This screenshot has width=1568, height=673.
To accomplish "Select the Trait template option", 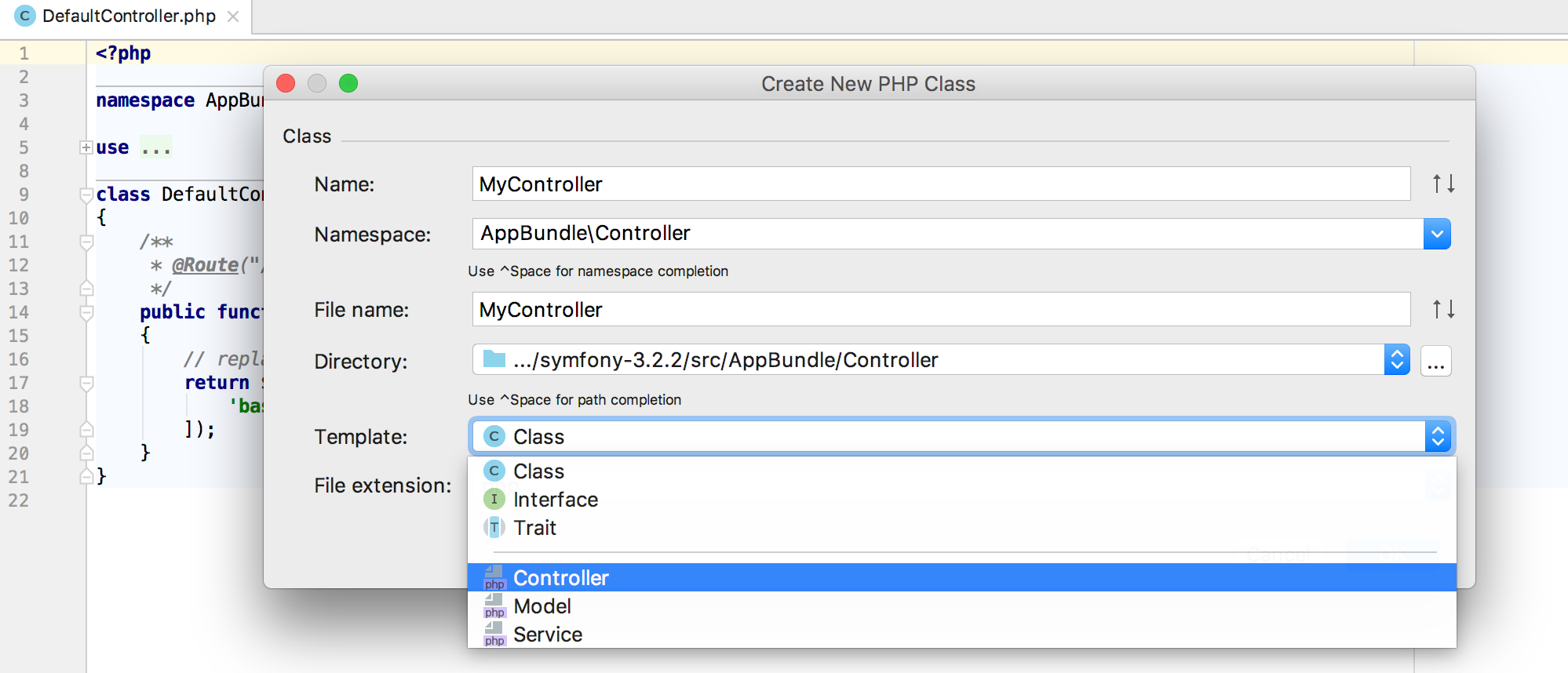I will [535, 528].
